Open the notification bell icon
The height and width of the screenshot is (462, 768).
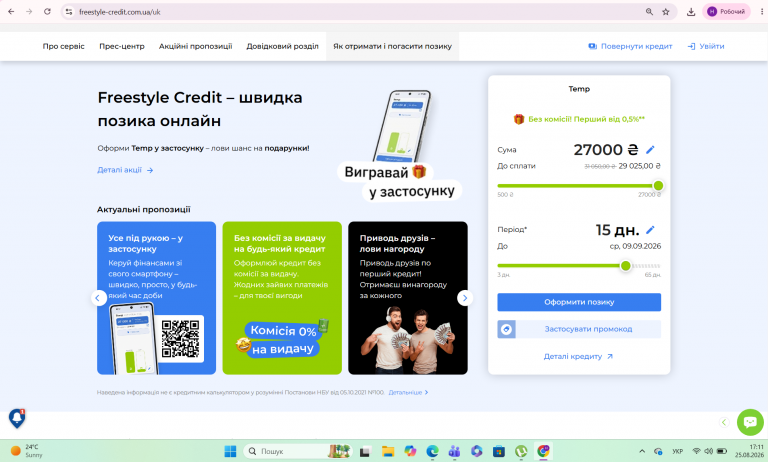click(x=17, y=418)
